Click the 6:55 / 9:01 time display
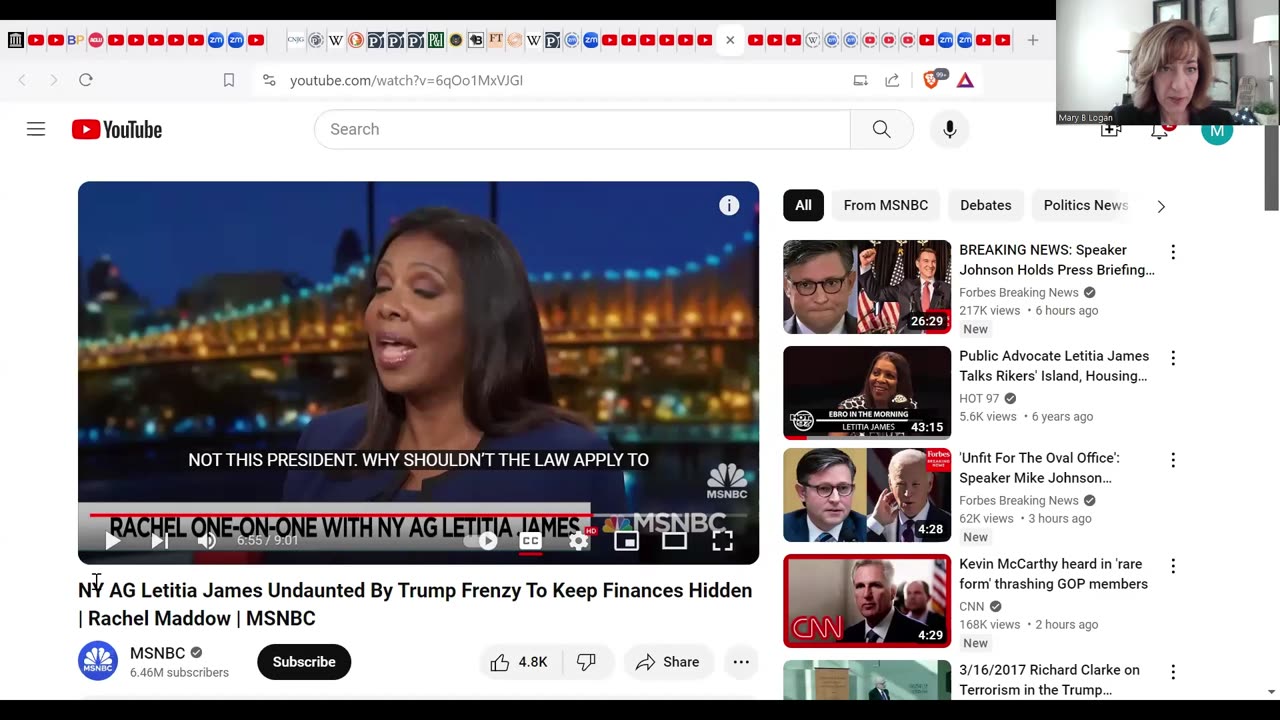Screen dimensions: 1280x720 pos(267,541)
